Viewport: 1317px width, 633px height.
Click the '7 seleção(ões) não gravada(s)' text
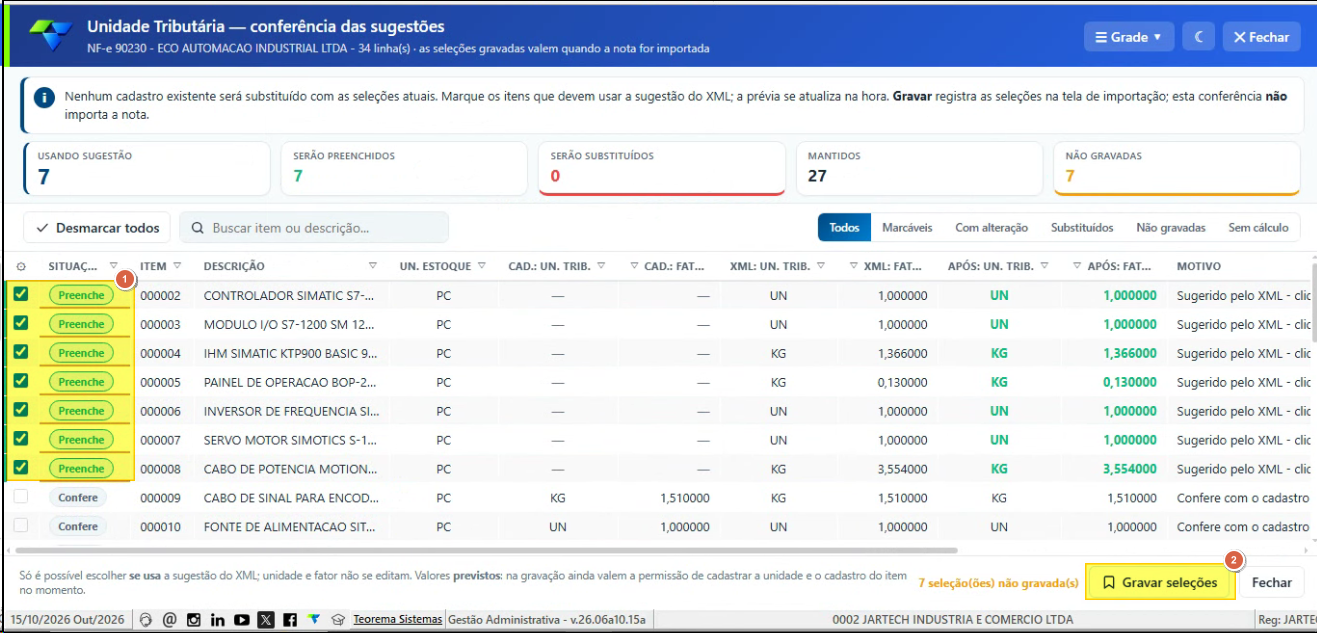(998, 582)
